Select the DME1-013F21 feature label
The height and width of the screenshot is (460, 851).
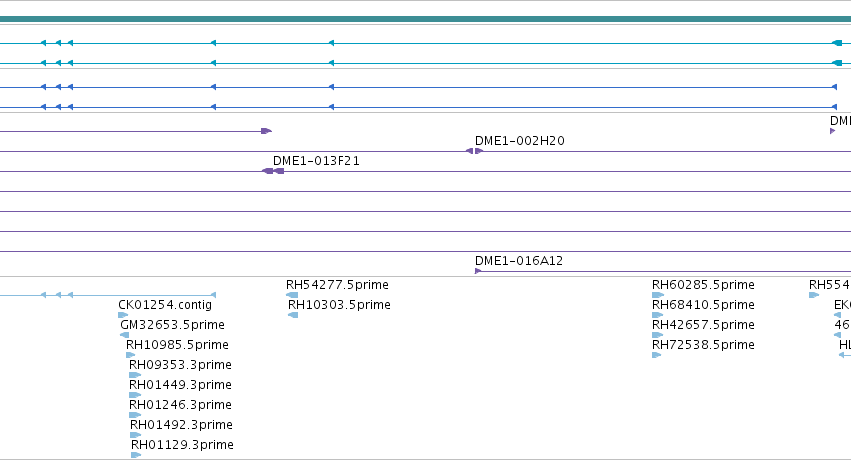pyautogui.click(x=316, y=161)
